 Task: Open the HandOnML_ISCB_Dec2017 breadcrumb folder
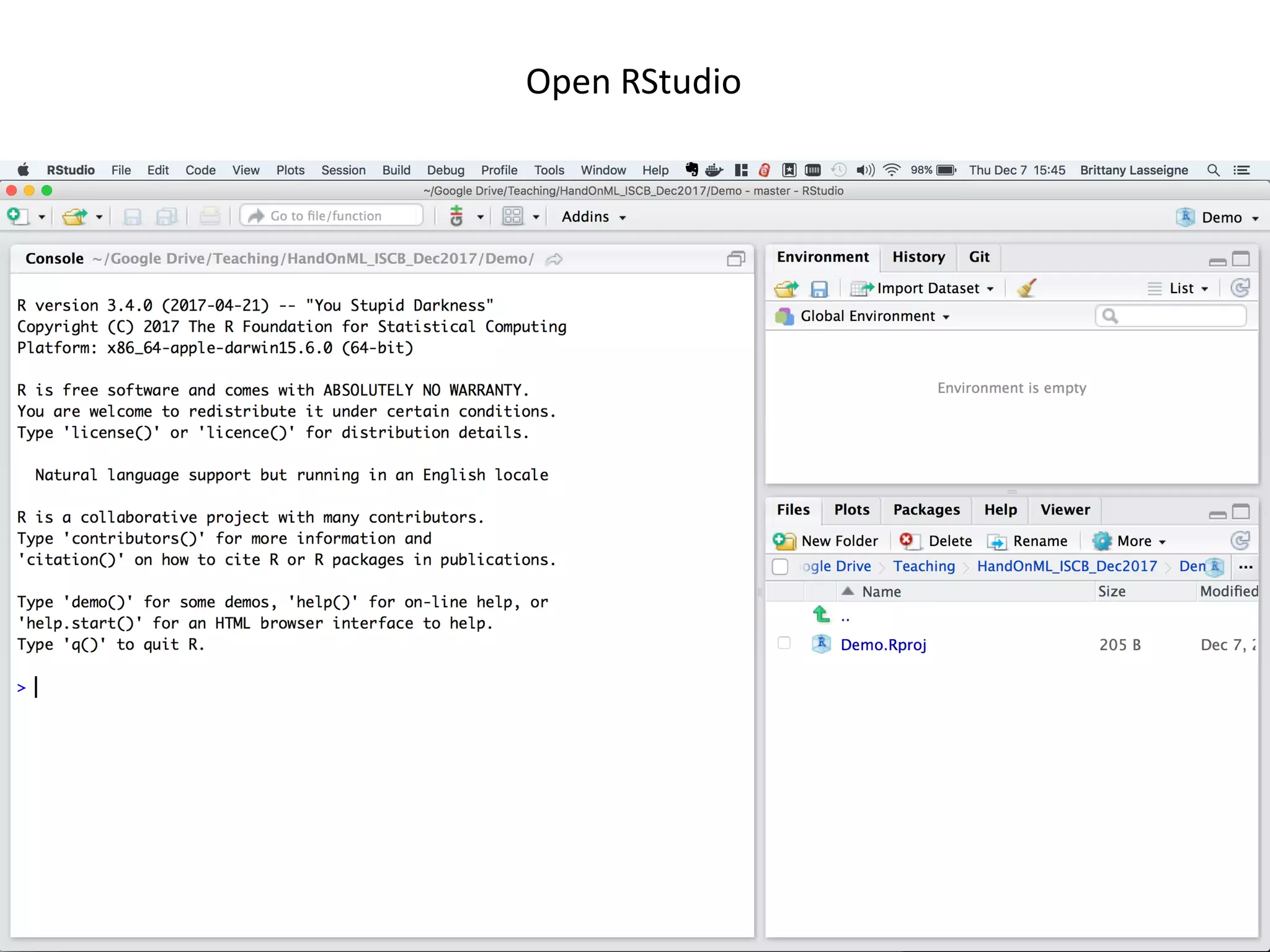(1067, 566)
